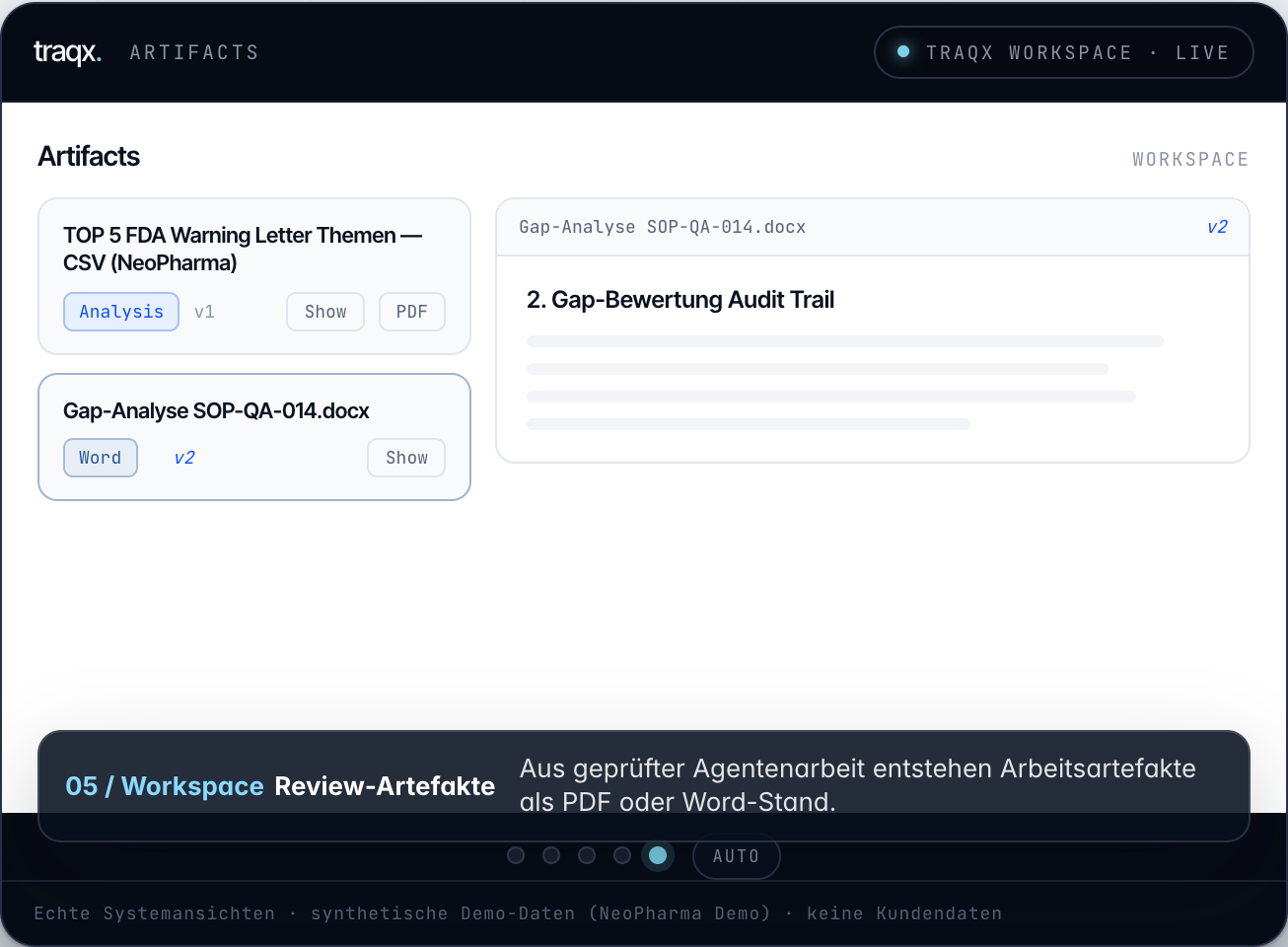The width and height of the screenshot is (1288, 947).
Task: Click the live status dot indicator
Action: click(902, 51)
